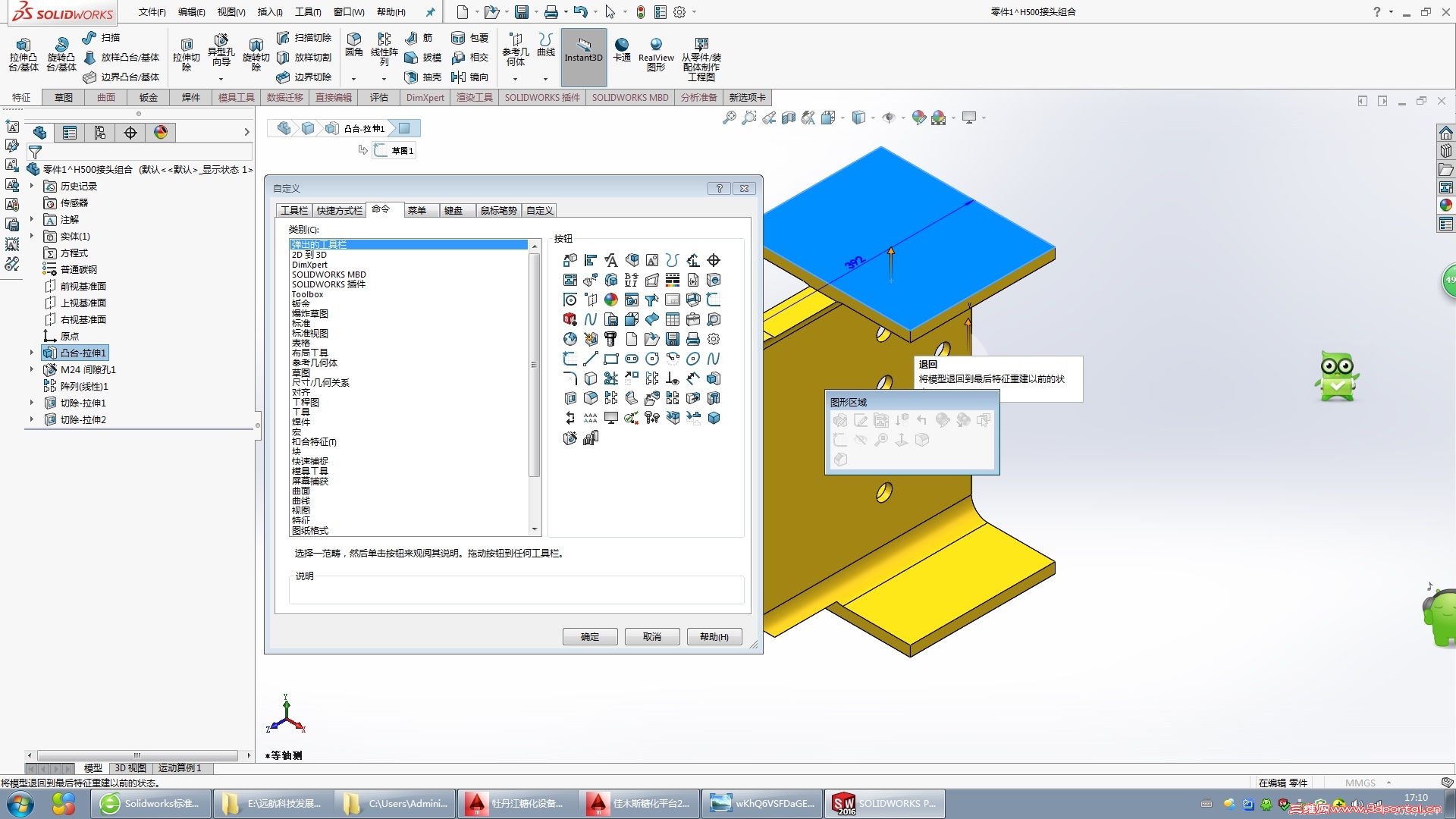Click the DisplayManager color ball tab
Image resolution: width=1456 pixels, height=819 pixels.
pyautogui.click(x=161, y=133)
